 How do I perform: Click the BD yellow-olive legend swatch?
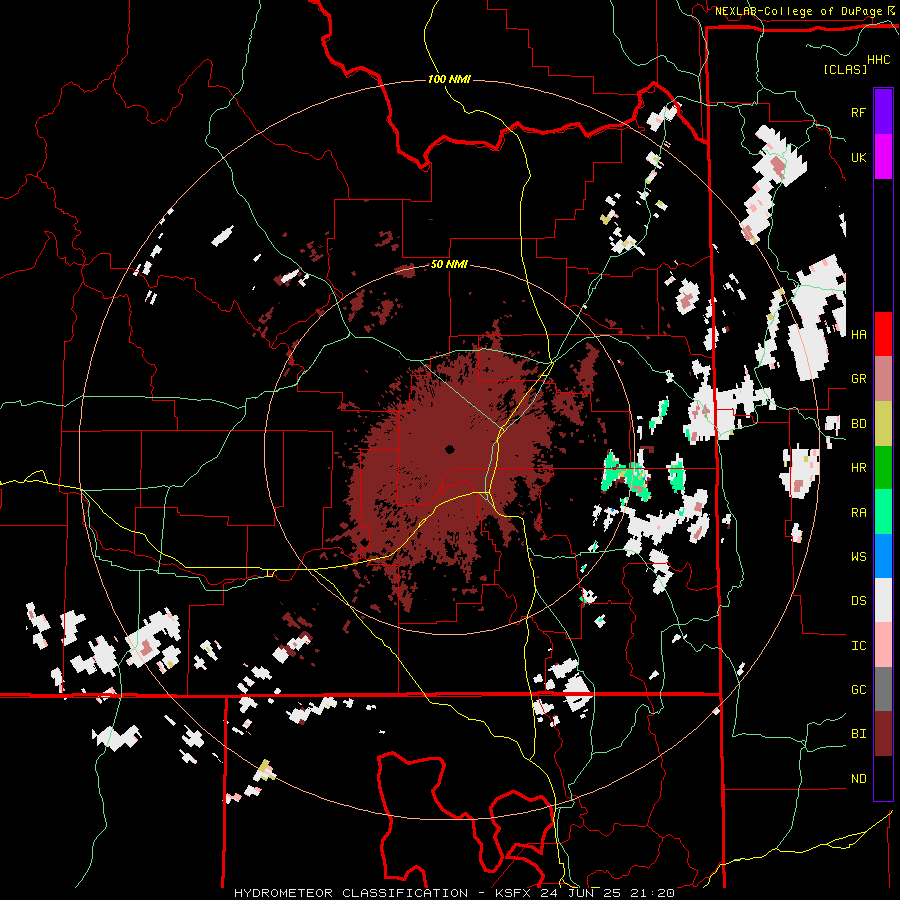[x=883, y=423]
